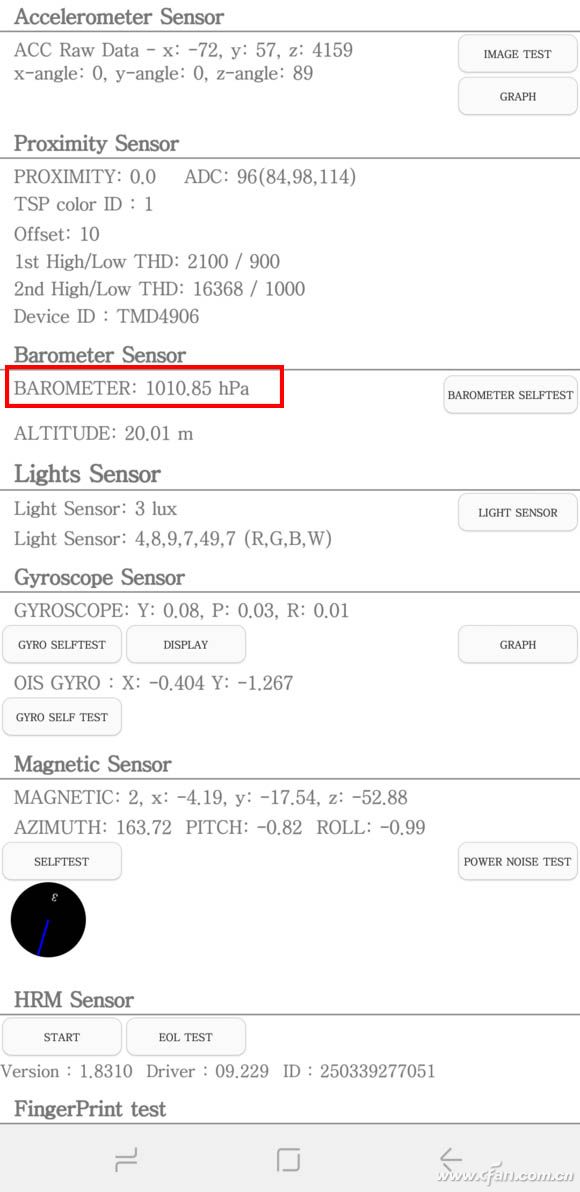Open the gyroscope DISPLAY button
Image resolution: width=580 pixels, height=1192 pixels.
185,645
